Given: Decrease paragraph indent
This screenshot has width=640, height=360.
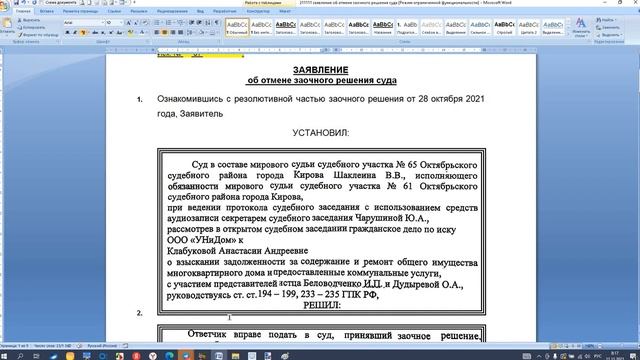Looking at the screenshot, I should pos(191,22).
